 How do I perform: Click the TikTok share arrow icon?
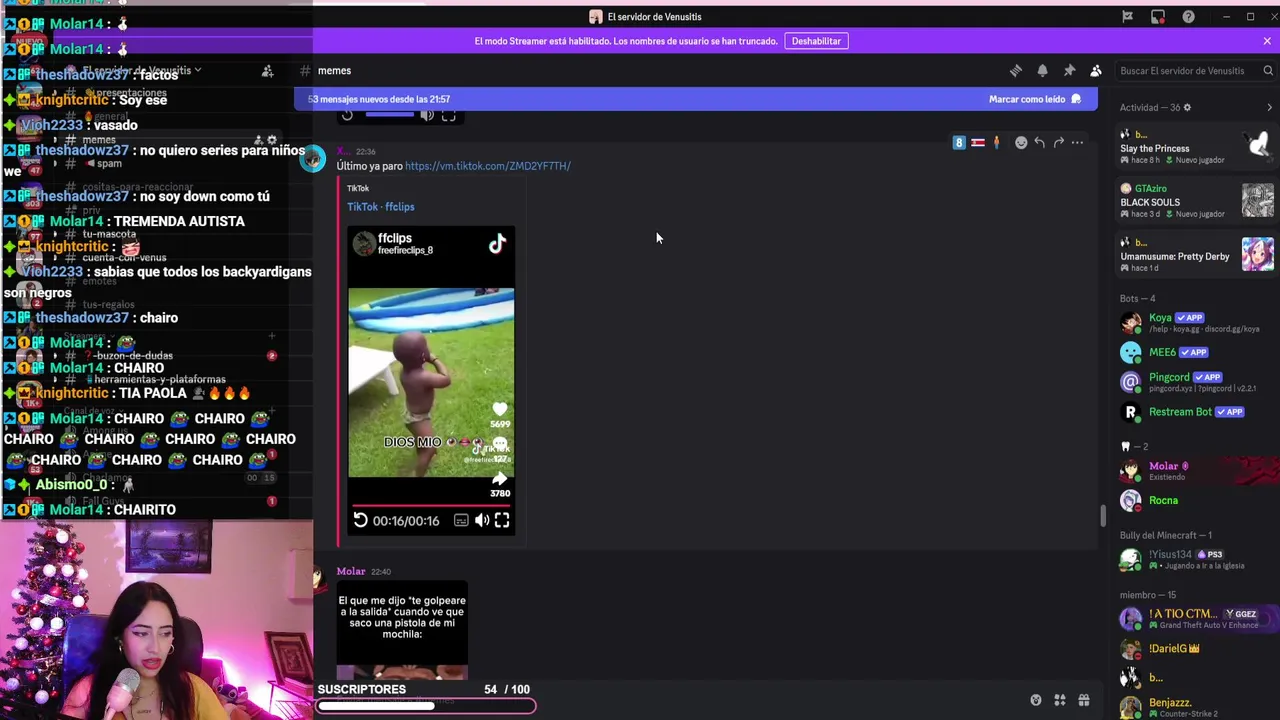(500, 478)
